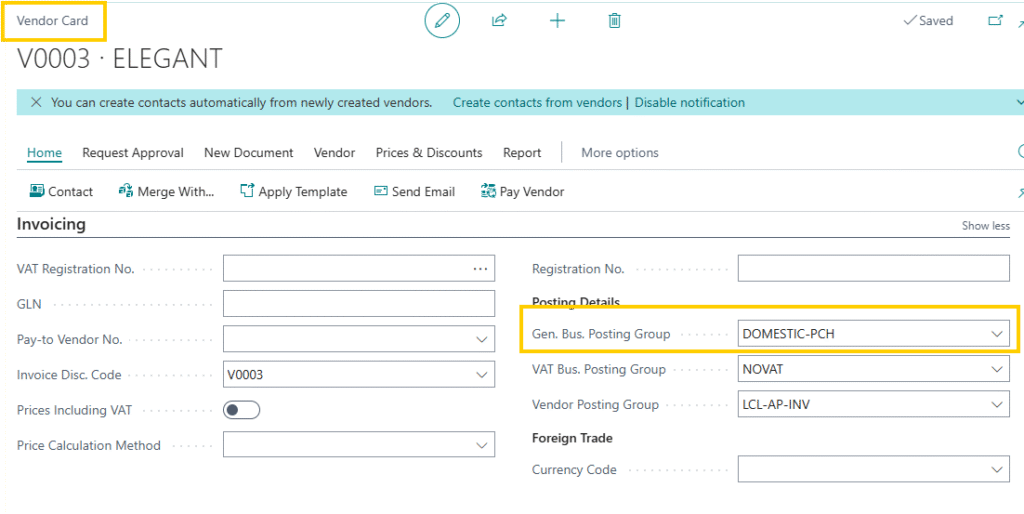Click Show less in Invoicing section
The height and width of the screenshot is (514, 1024).
pyautogui.click(x=985, y=226)
